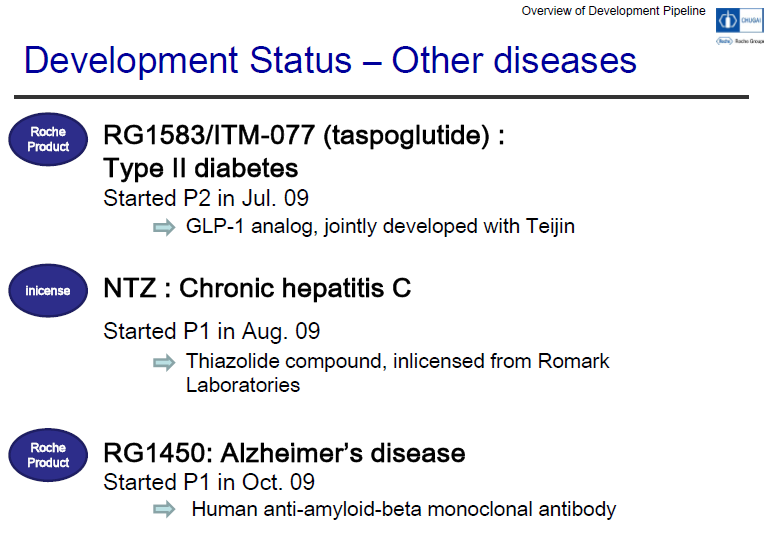Click the Roche Product badge beside RG1583
The height and width of the screenshot is (538, 769).
48,139
